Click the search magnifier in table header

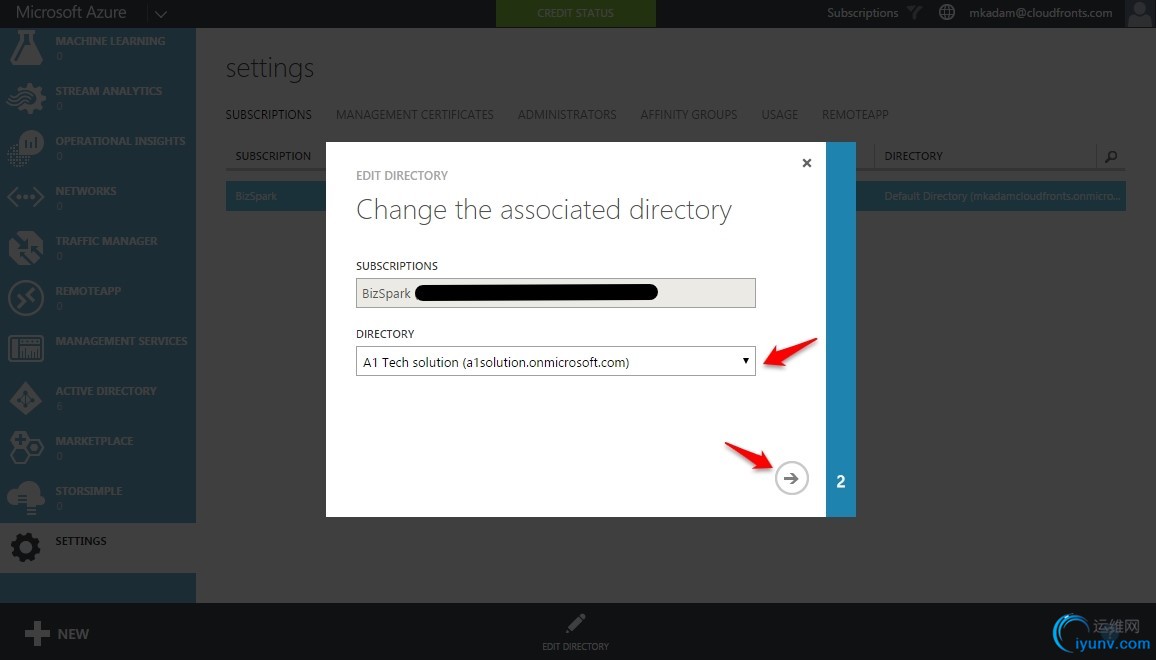(x=1111, y=156)
